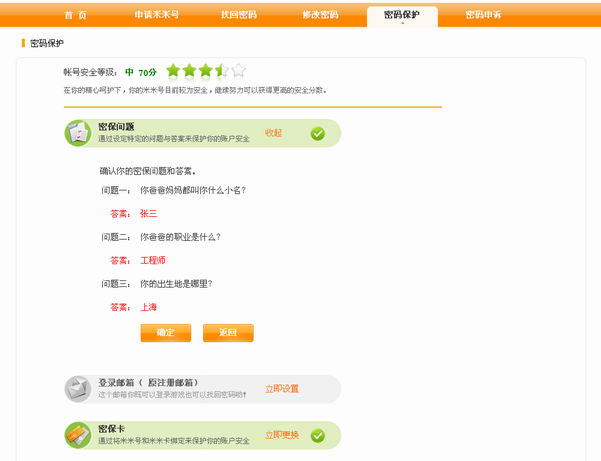The height and width of the screenshot is (461, 601).
Task: Click the empty fifth rating star
Action: (x=237, y=71)
